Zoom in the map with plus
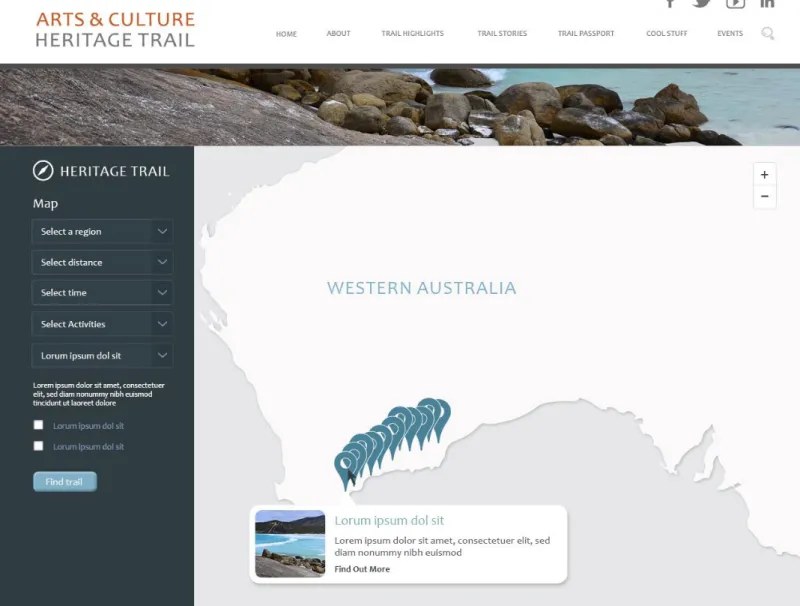The image size is (800, 606). pos(764,174)
